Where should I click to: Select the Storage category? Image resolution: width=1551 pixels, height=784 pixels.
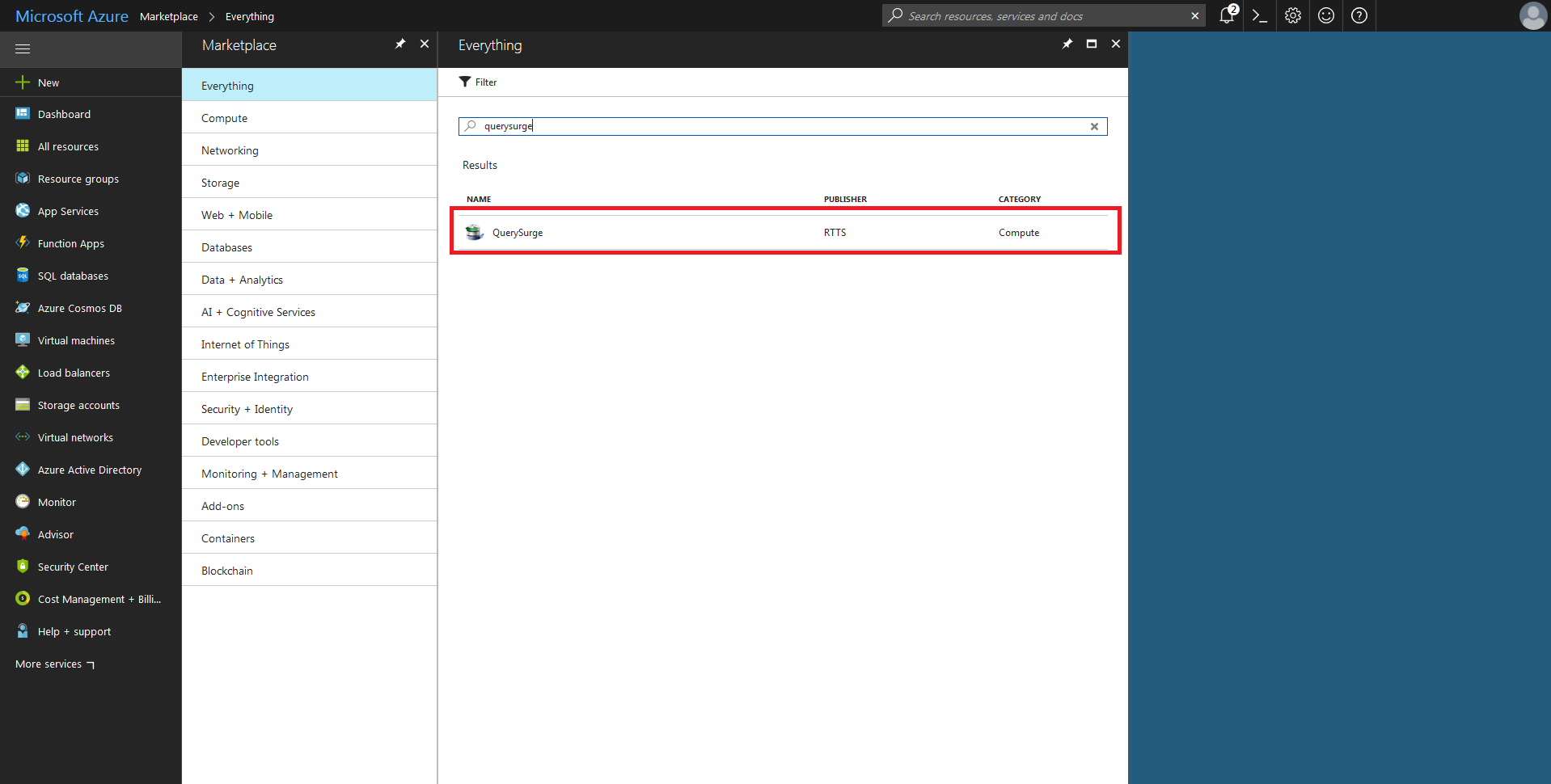tap(310, 182)
